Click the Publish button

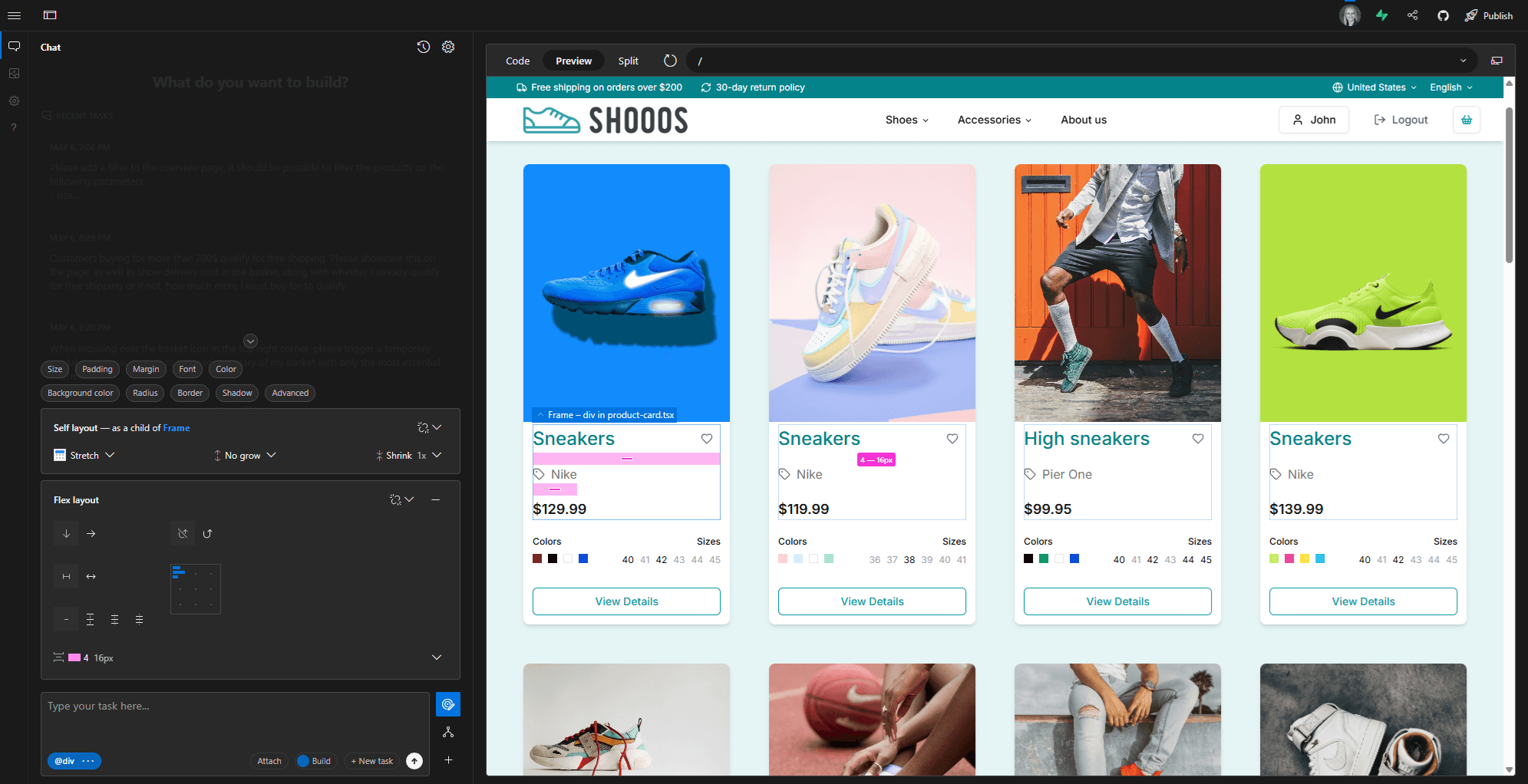tap(1489, 15)
